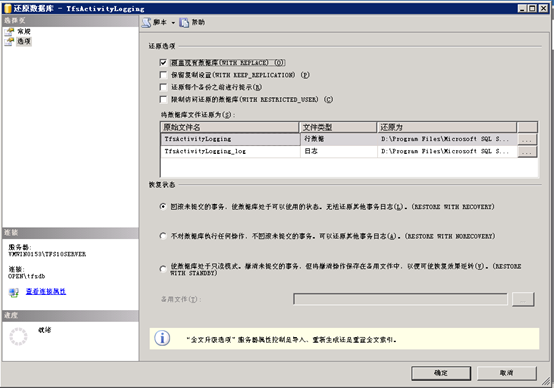Maximize the restore database dialog
554x388 pixels.
point(532,8)
